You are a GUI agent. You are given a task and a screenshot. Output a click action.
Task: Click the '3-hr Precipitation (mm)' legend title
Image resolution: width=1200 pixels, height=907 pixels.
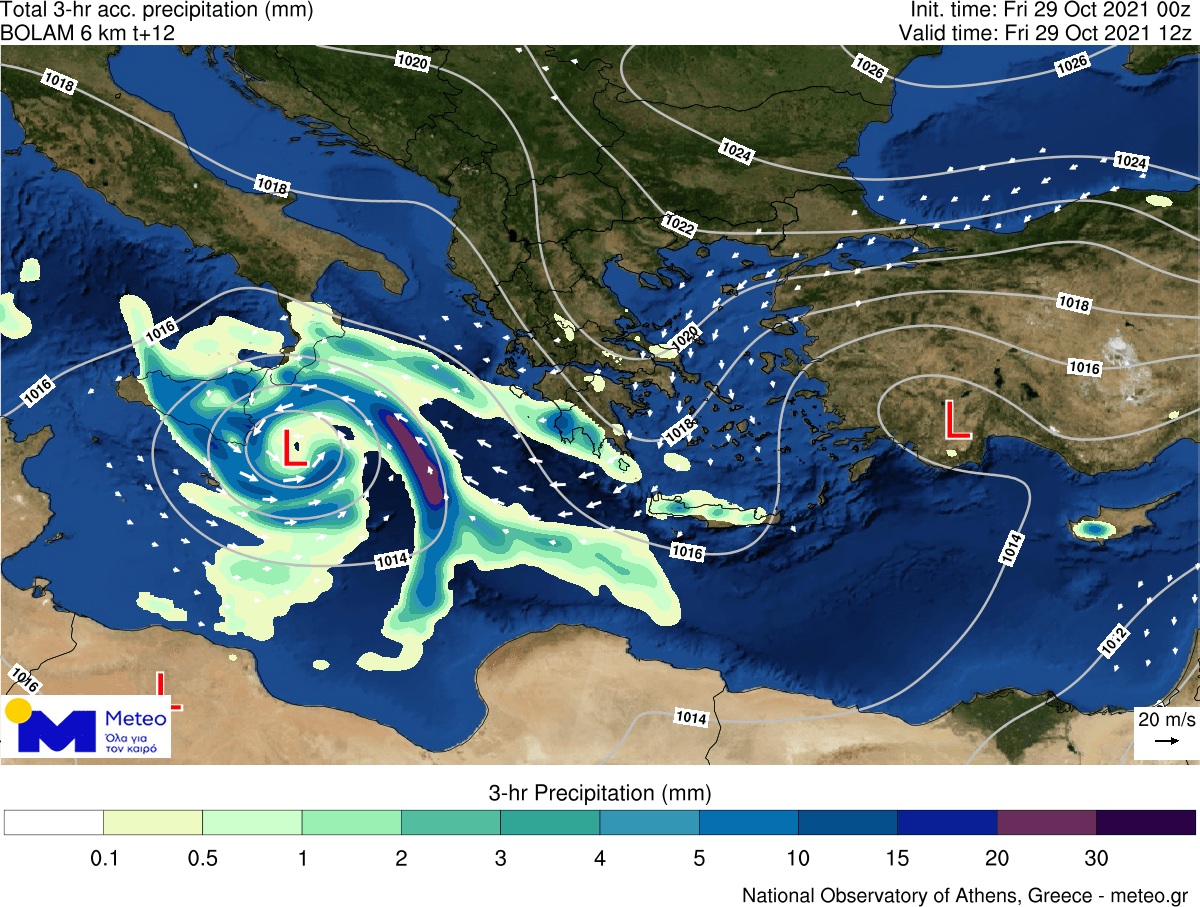coord(599,794)
